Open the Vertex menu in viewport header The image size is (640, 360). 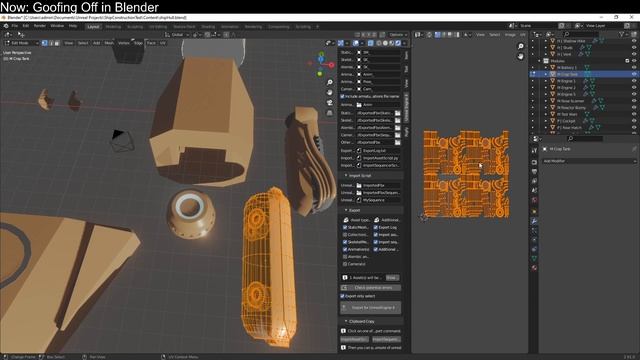click(x=124, y=43)
